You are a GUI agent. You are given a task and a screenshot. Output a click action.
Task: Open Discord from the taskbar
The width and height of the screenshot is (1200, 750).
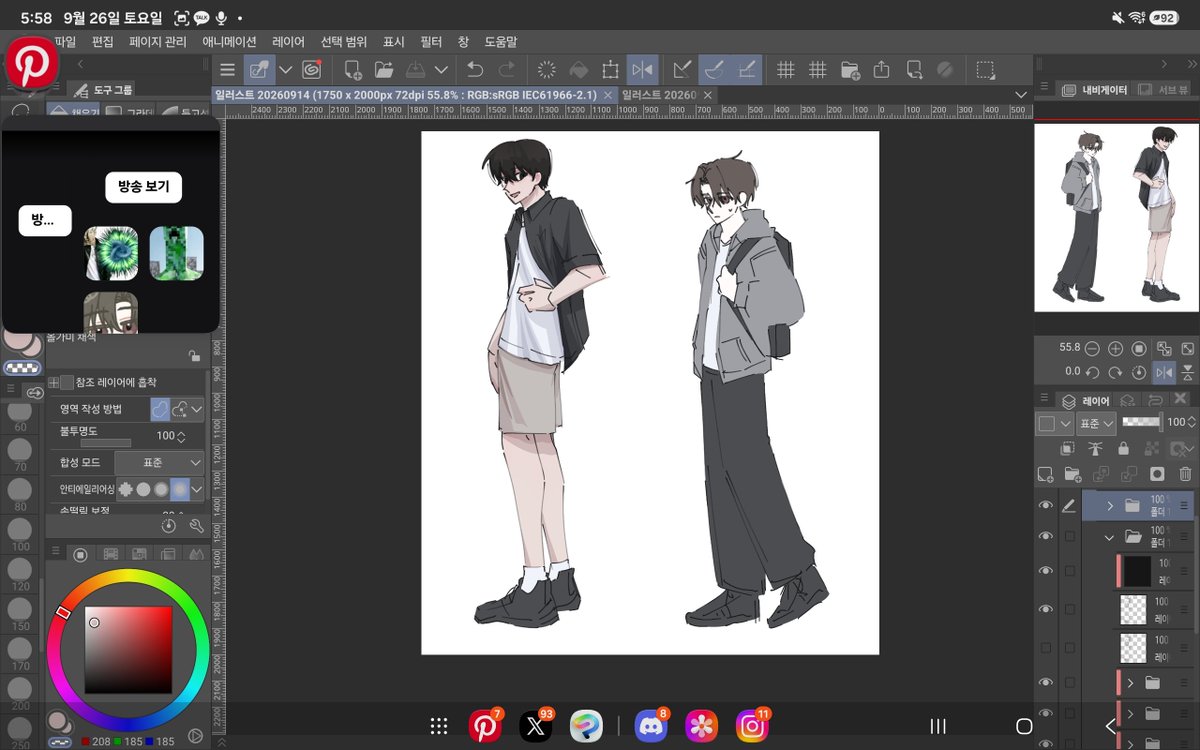pos(651,726)
